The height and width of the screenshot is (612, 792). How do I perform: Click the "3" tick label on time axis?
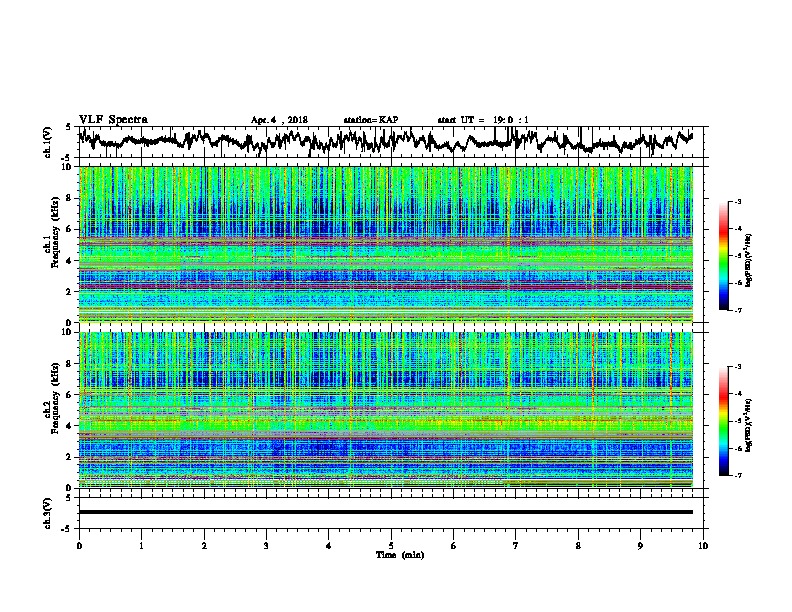point(266,546)
